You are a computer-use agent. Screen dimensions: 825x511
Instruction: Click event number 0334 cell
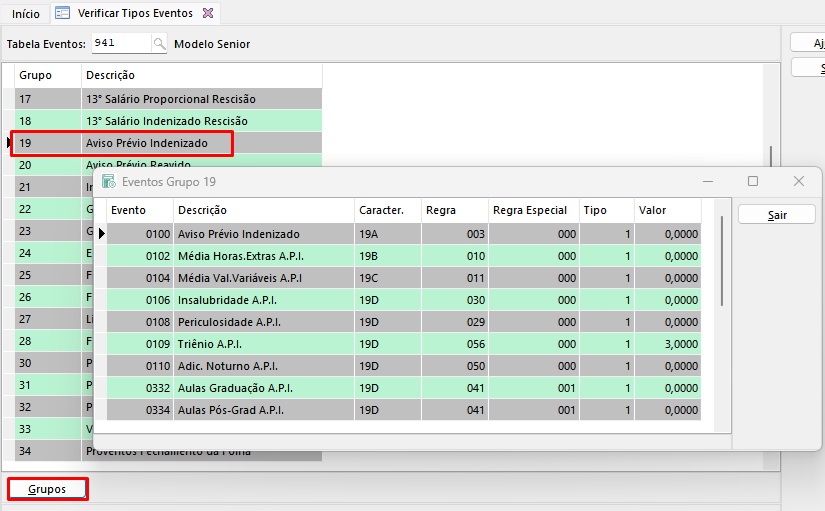[140, 410]
